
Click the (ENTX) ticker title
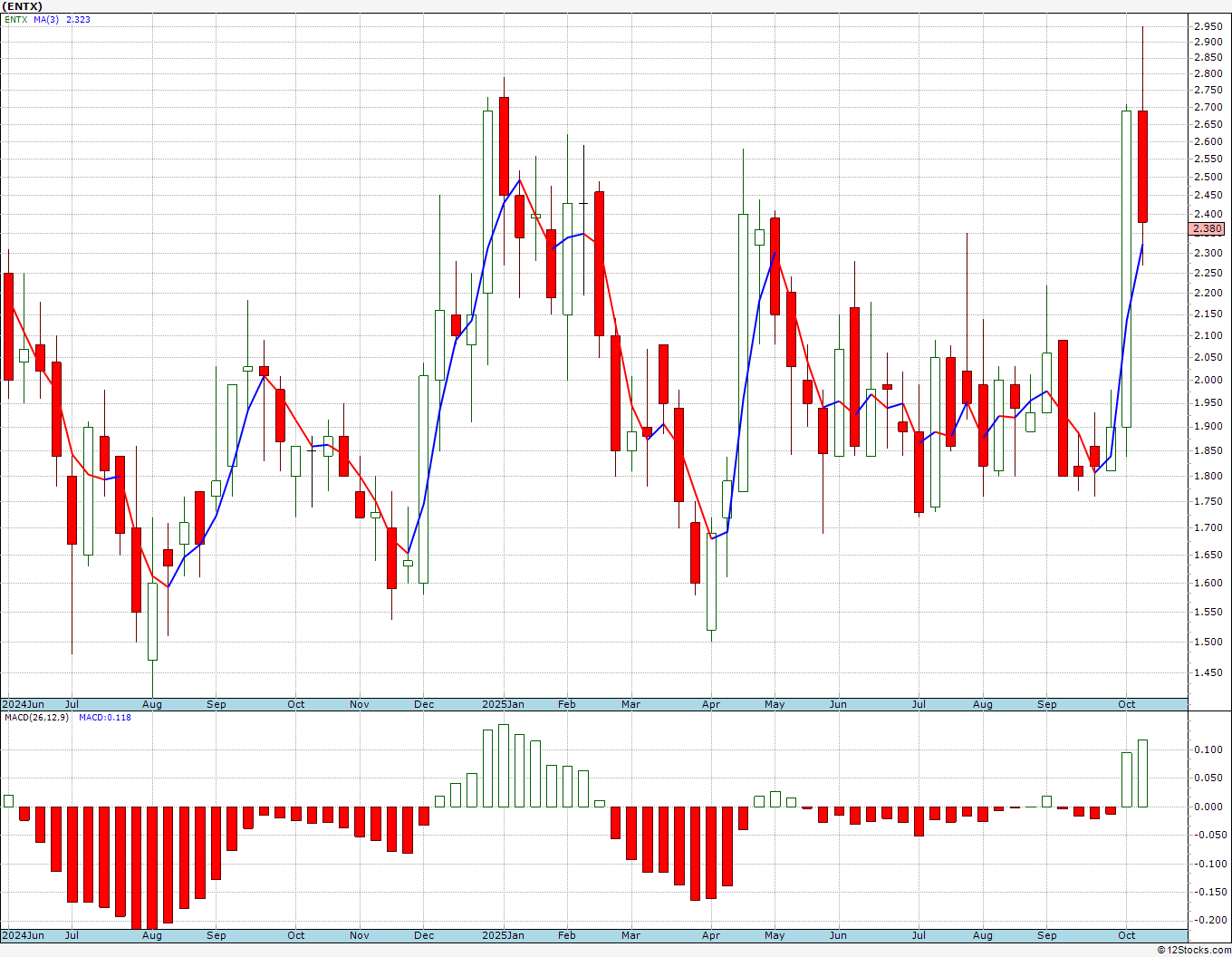(23, 6)
